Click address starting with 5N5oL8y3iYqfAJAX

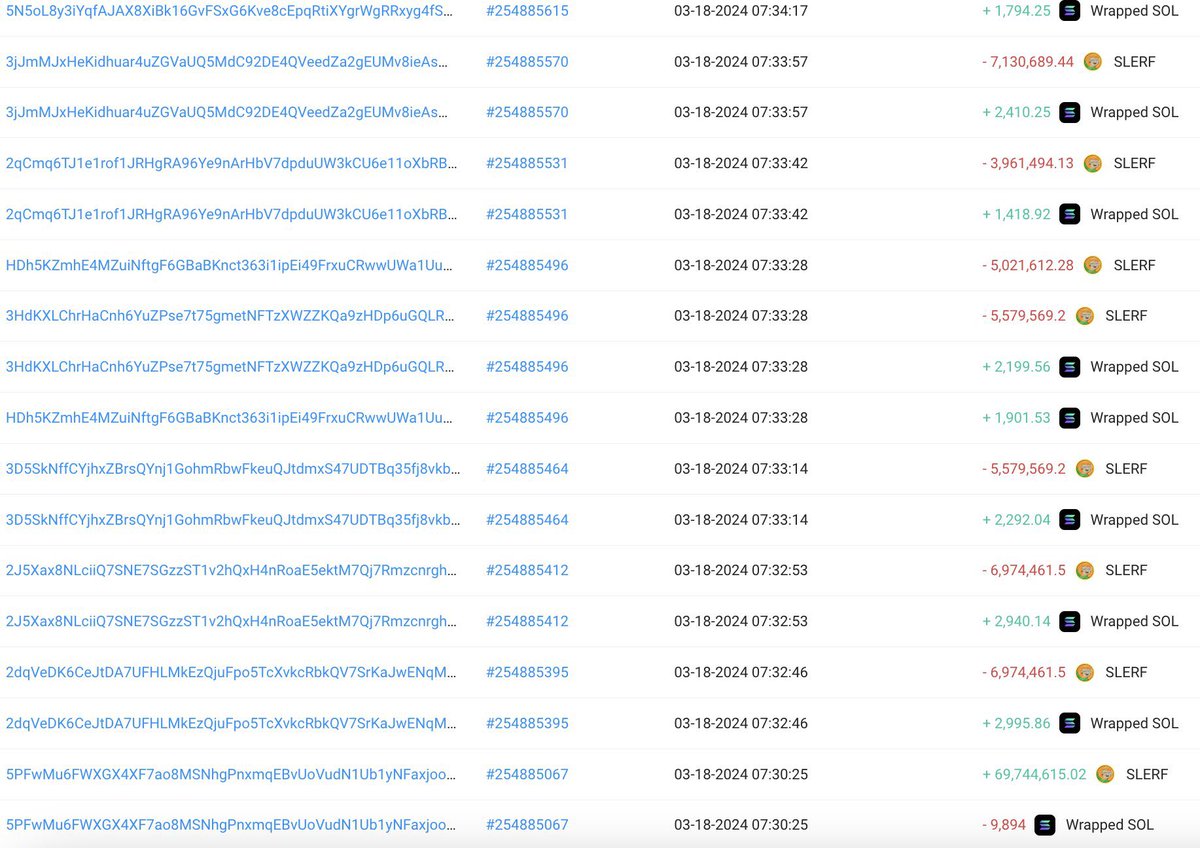point(230,11)
